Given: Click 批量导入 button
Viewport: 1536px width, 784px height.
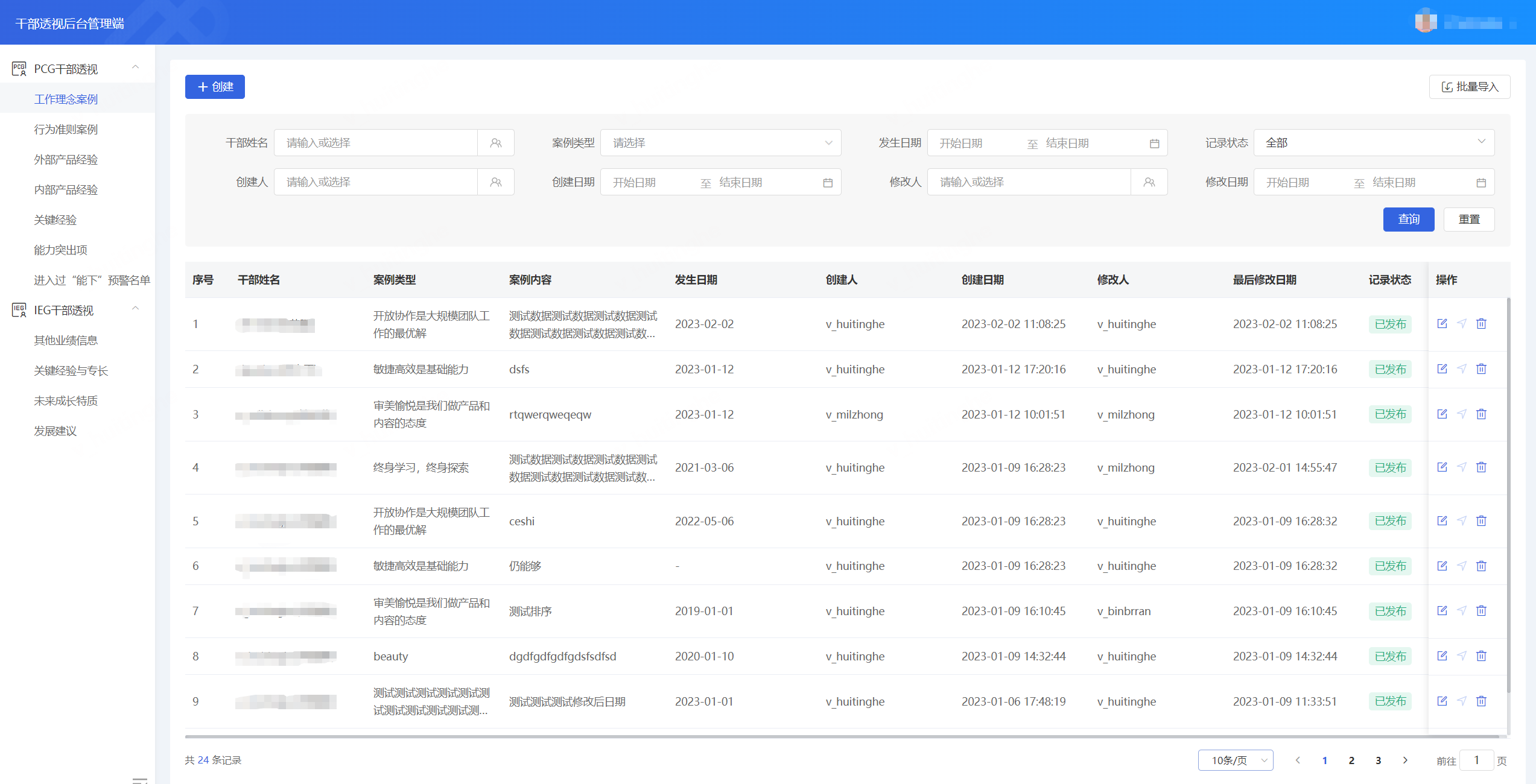Looking at the screenshot, I should pyautogui.click(x=1470, y=87).
